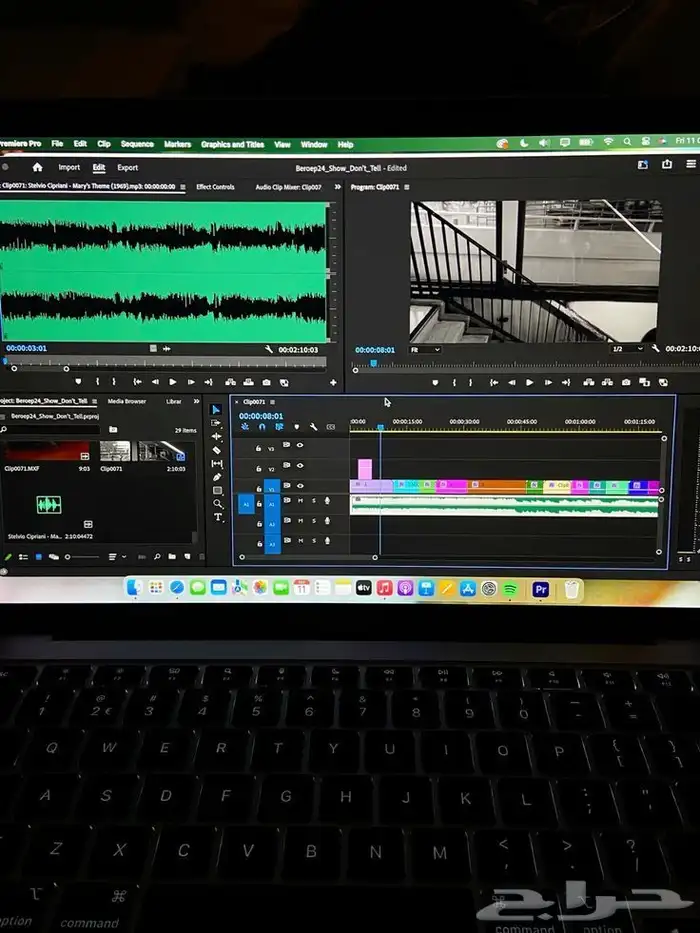The height and width of the screenshot is (933, 700).
Task: Select the Razor tool
Action: click(x=217, y=450)
